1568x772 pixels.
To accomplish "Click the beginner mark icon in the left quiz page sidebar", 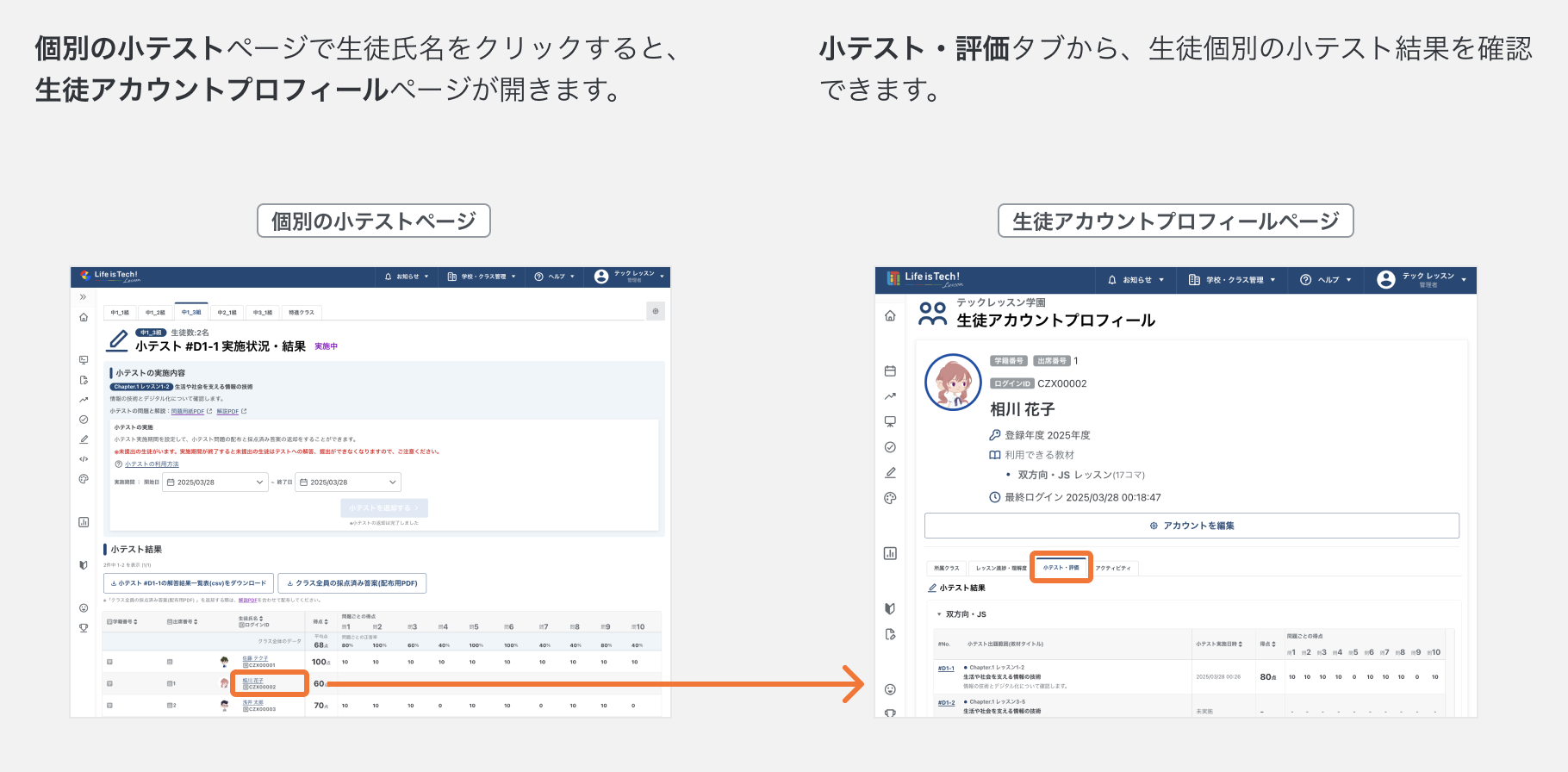I will [84, 565].
